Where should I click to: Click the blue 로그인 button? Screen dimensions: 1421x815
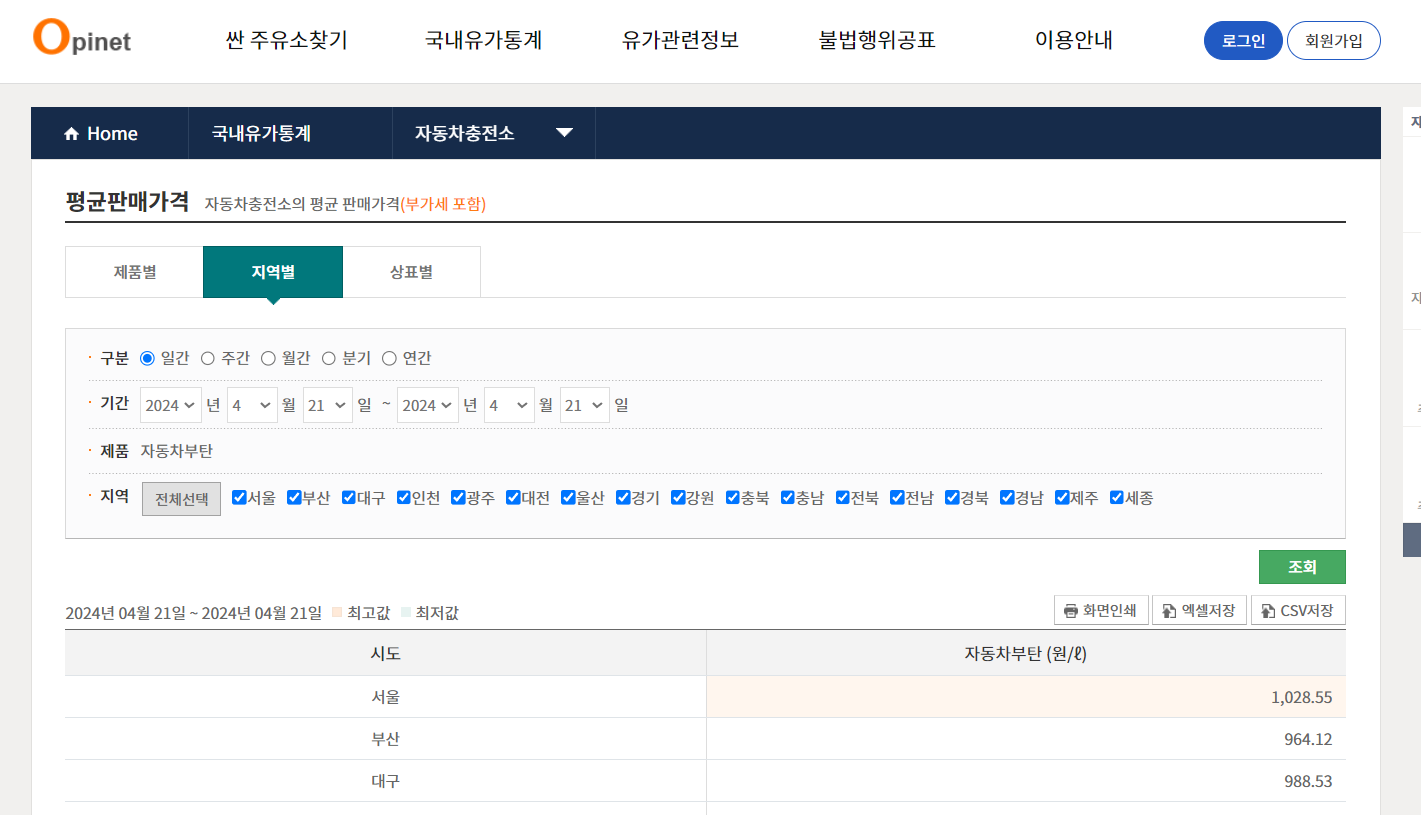(x=1243, y=40)
